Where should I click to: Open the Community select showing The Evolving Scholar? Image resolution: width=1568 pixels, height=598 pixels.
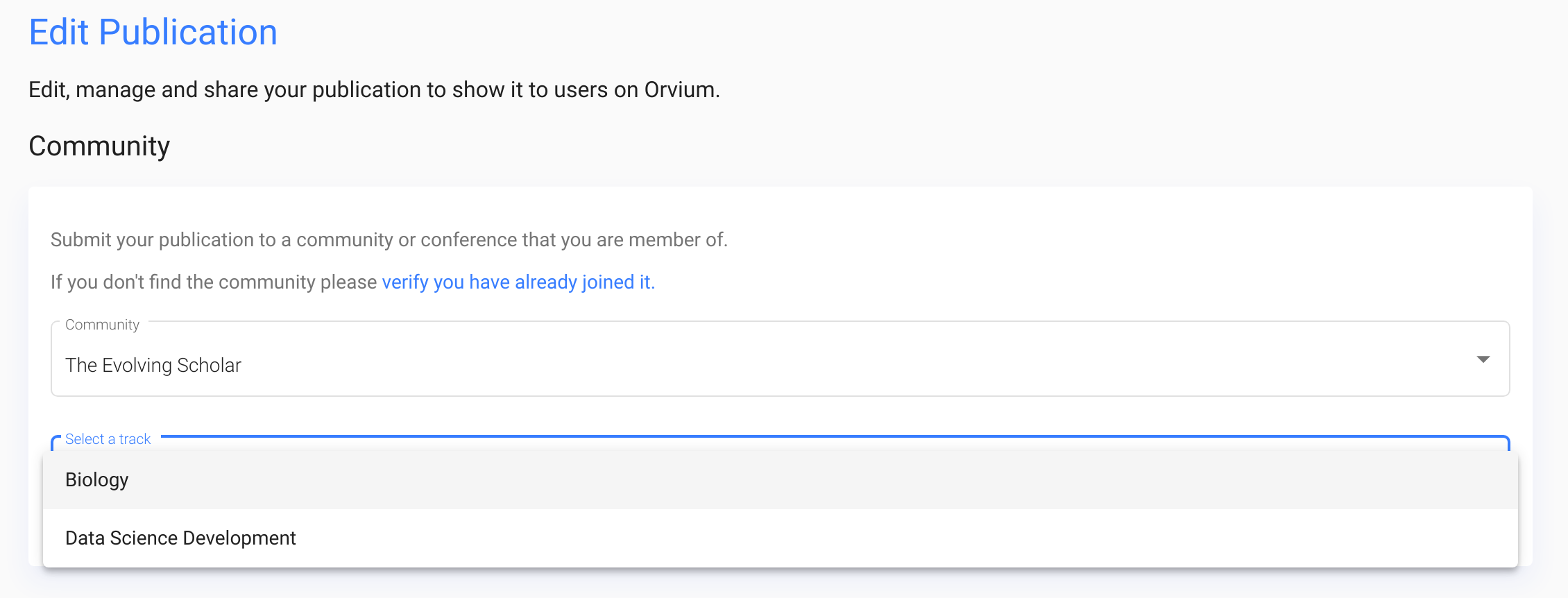pyautogui.click(x=780, y=359)
